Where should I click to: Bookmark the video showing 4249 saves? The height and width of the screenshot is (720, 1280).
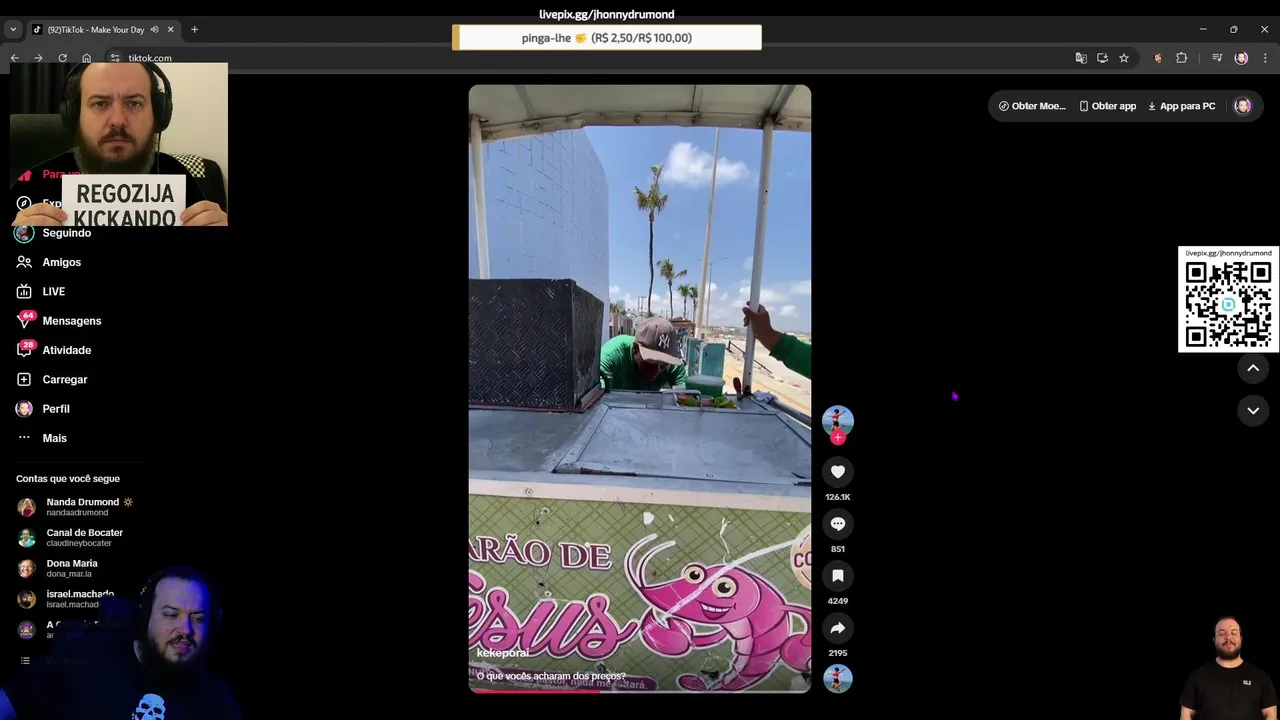(838, 576)
